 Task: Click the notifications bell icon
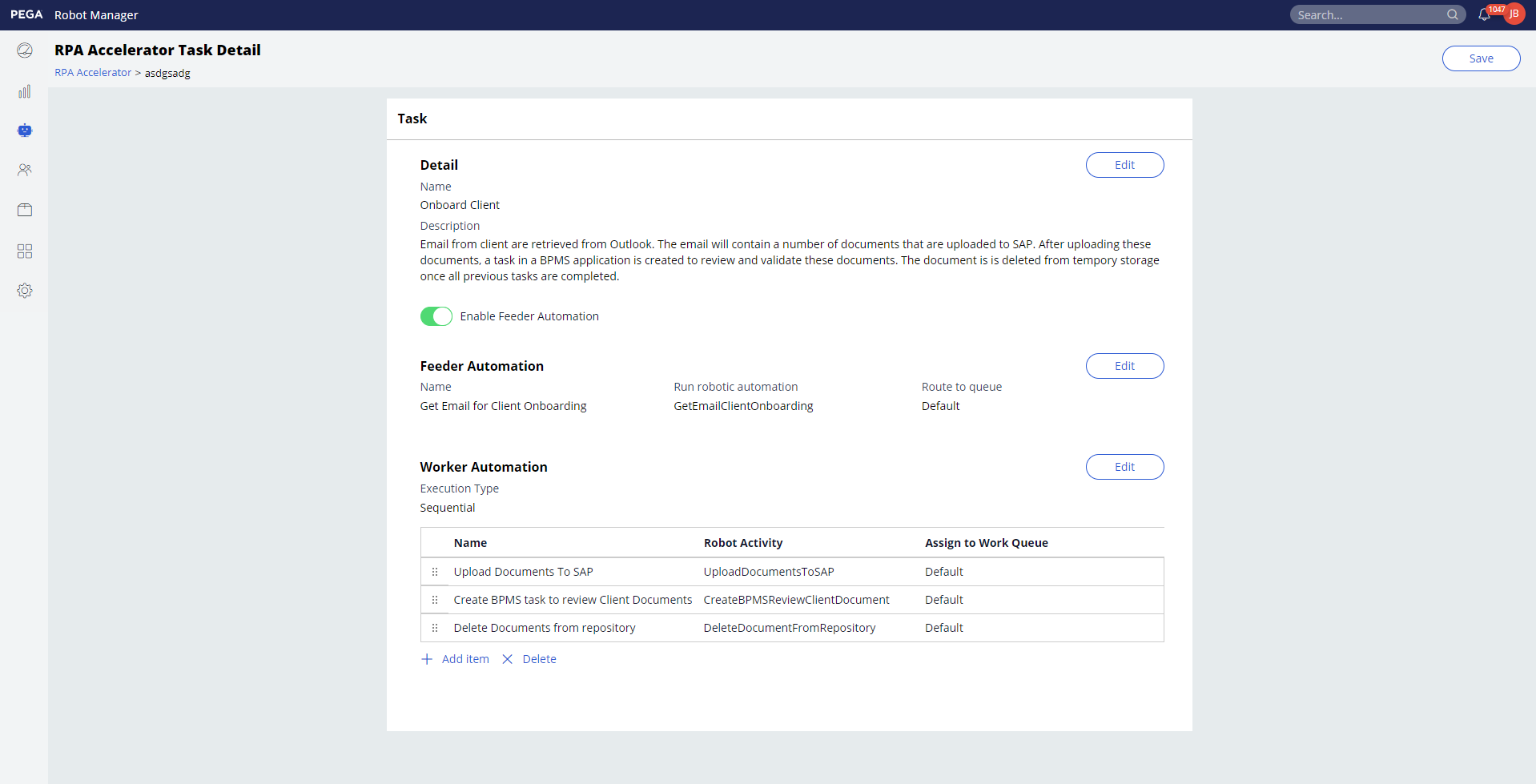(1484, 14)
